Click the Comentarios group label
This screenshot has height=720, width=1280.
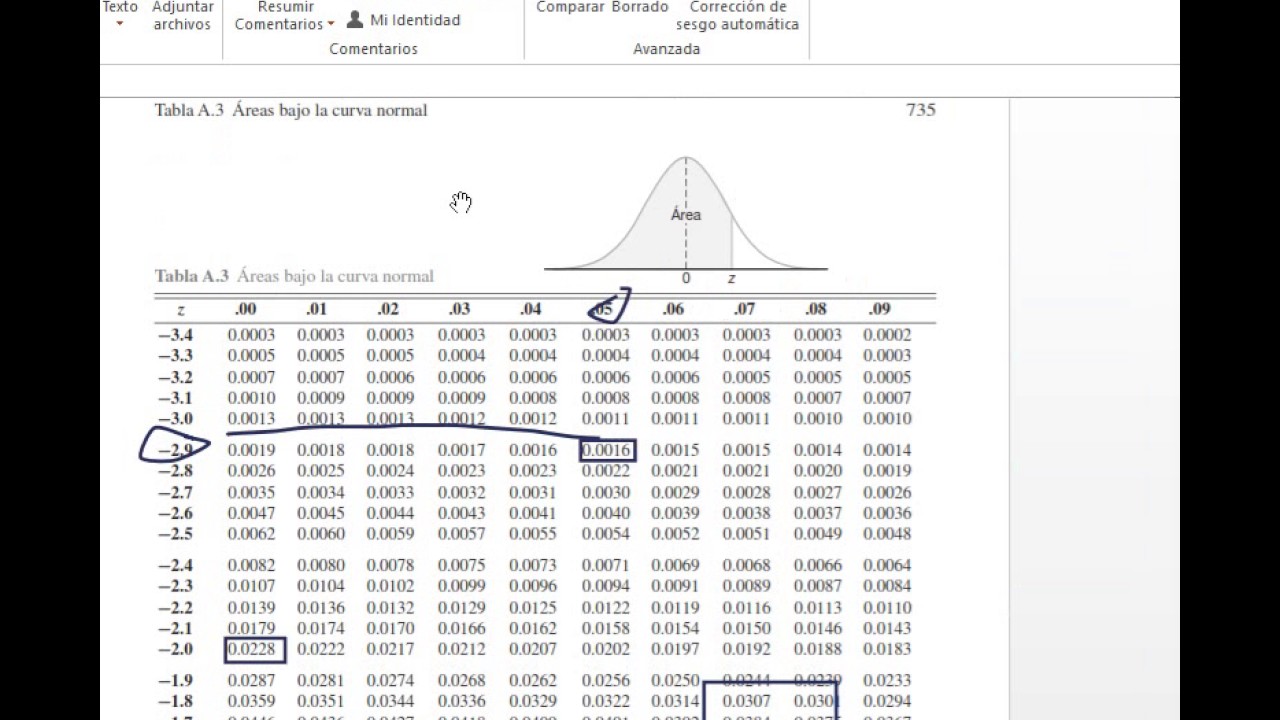click(x=374, y=49)
